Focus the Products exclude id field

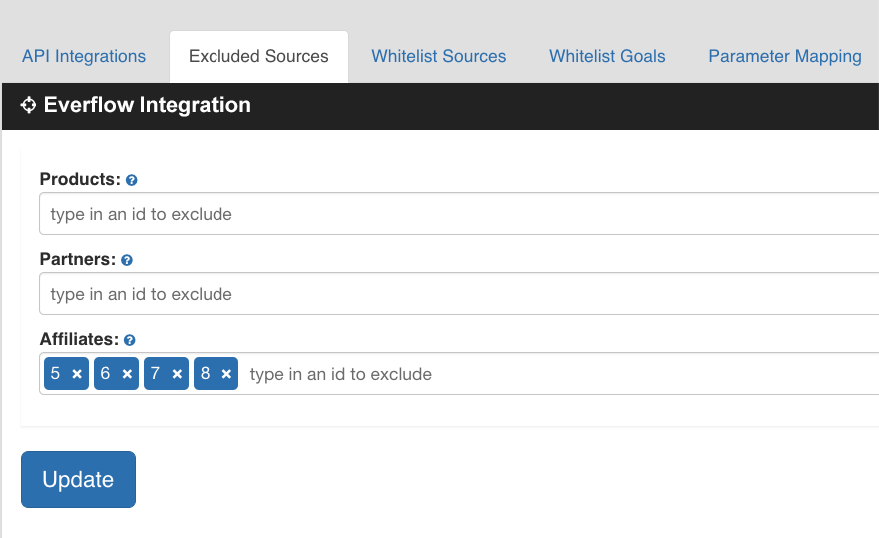click(x=459, y=214)
